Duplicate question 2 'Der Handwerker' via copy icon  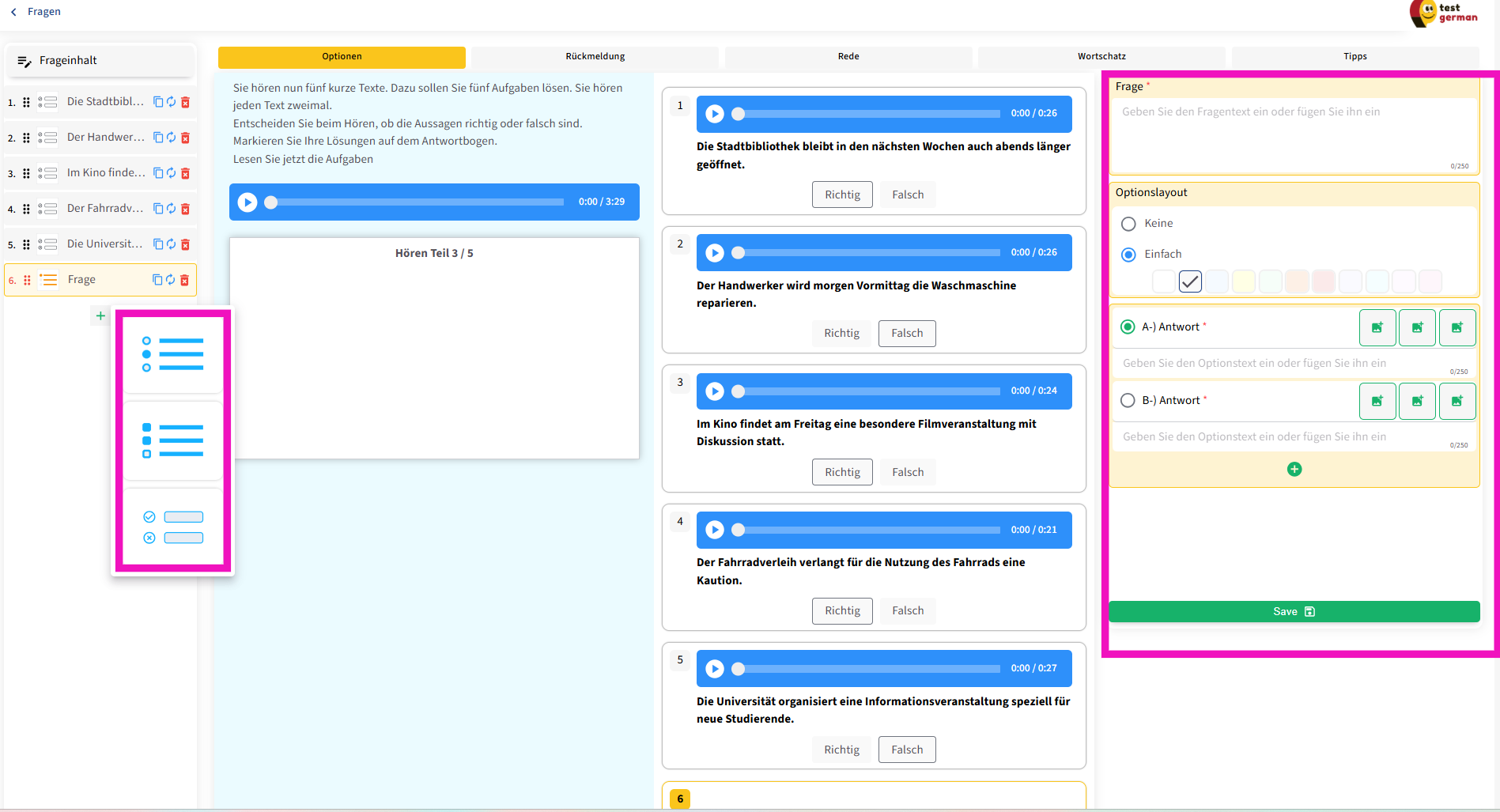(158, 138)
